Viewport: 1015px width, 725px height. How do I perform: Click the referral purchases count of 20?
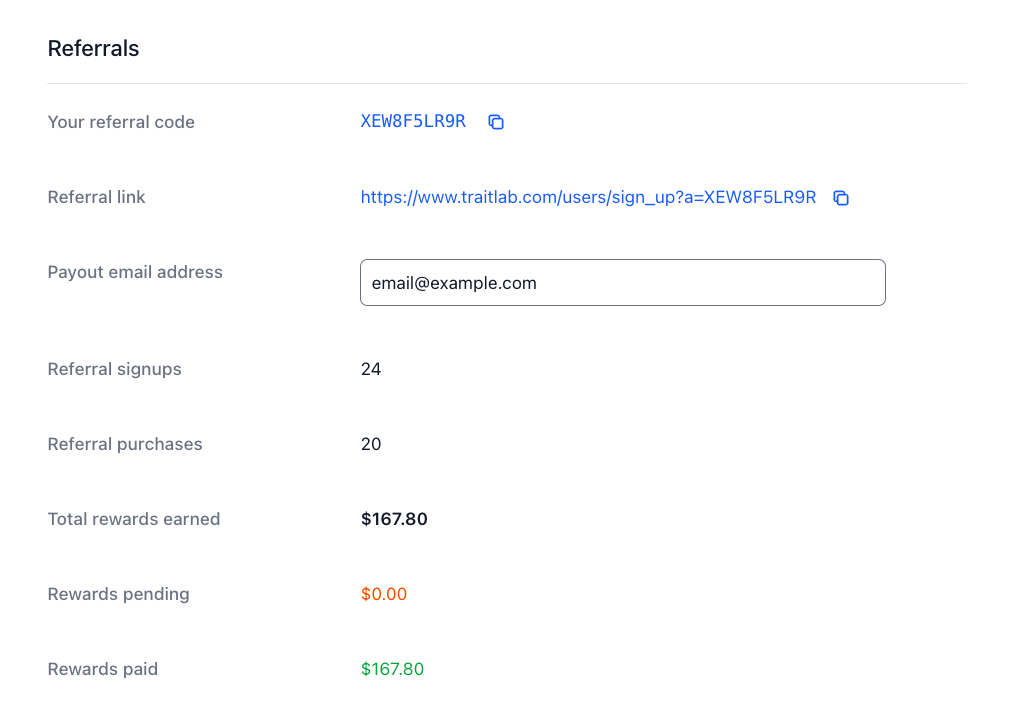[371, 444]
